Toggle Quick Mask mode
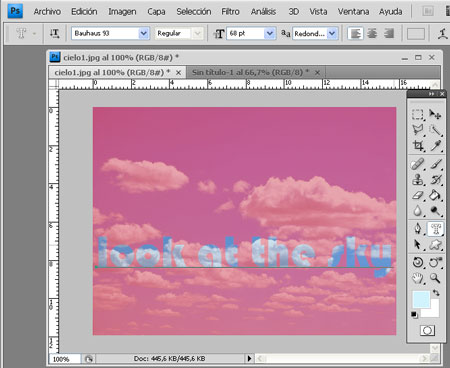Screen dimensions: 450x368 tap(427, 331)
